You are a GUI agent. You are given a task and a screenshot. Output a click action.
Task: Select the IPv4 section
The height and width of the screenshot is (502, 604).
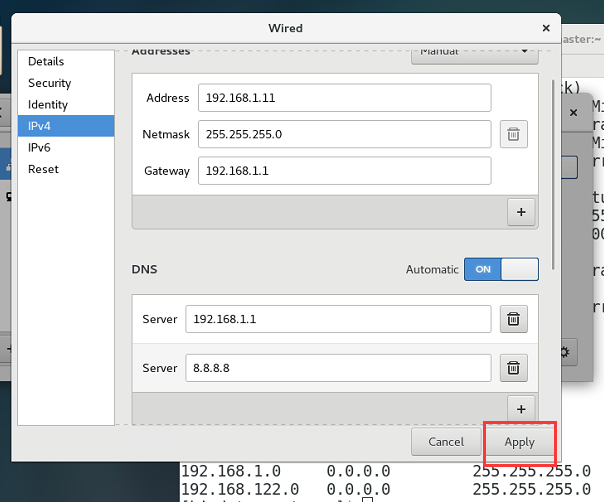pos(66,126)
